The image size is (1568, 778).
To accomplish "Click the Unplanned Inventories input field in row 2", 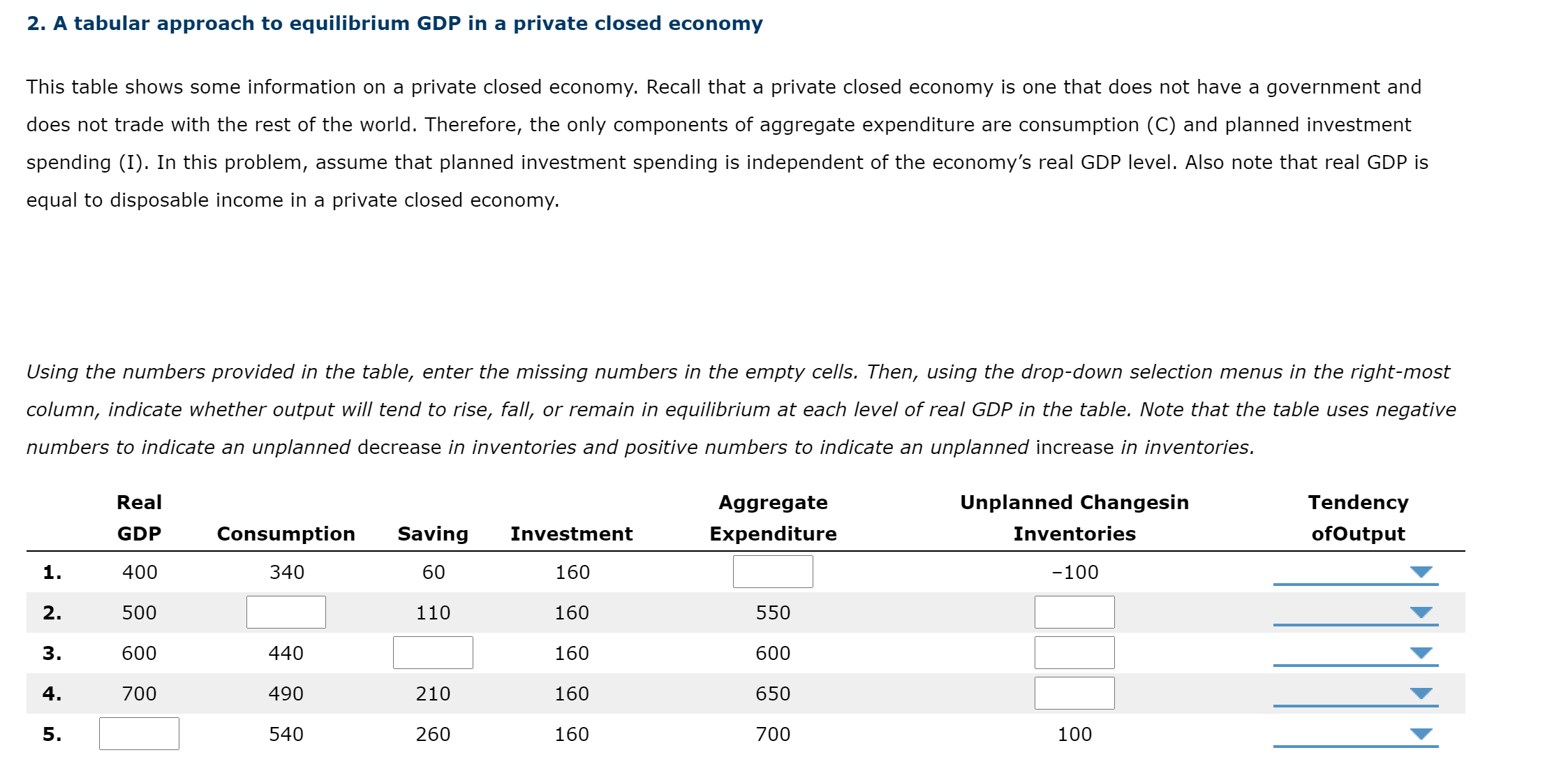I will click(x=1074, y=612).
